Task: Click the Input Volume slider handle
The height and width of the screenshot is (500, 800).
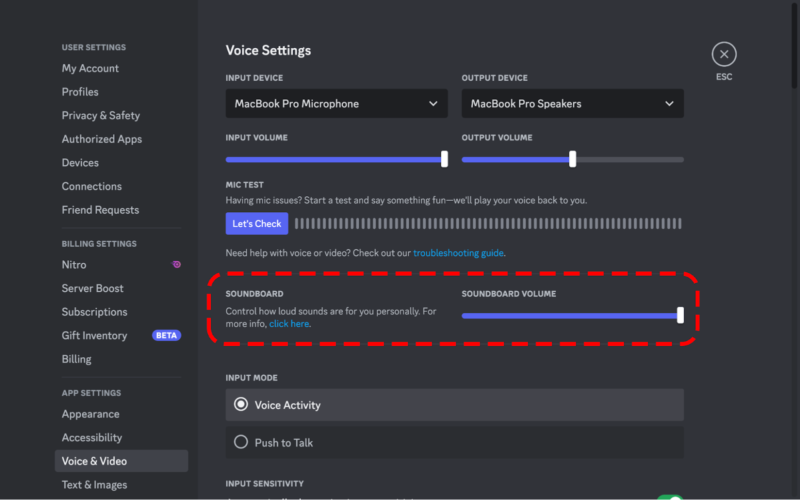Action: click(444, 159)
